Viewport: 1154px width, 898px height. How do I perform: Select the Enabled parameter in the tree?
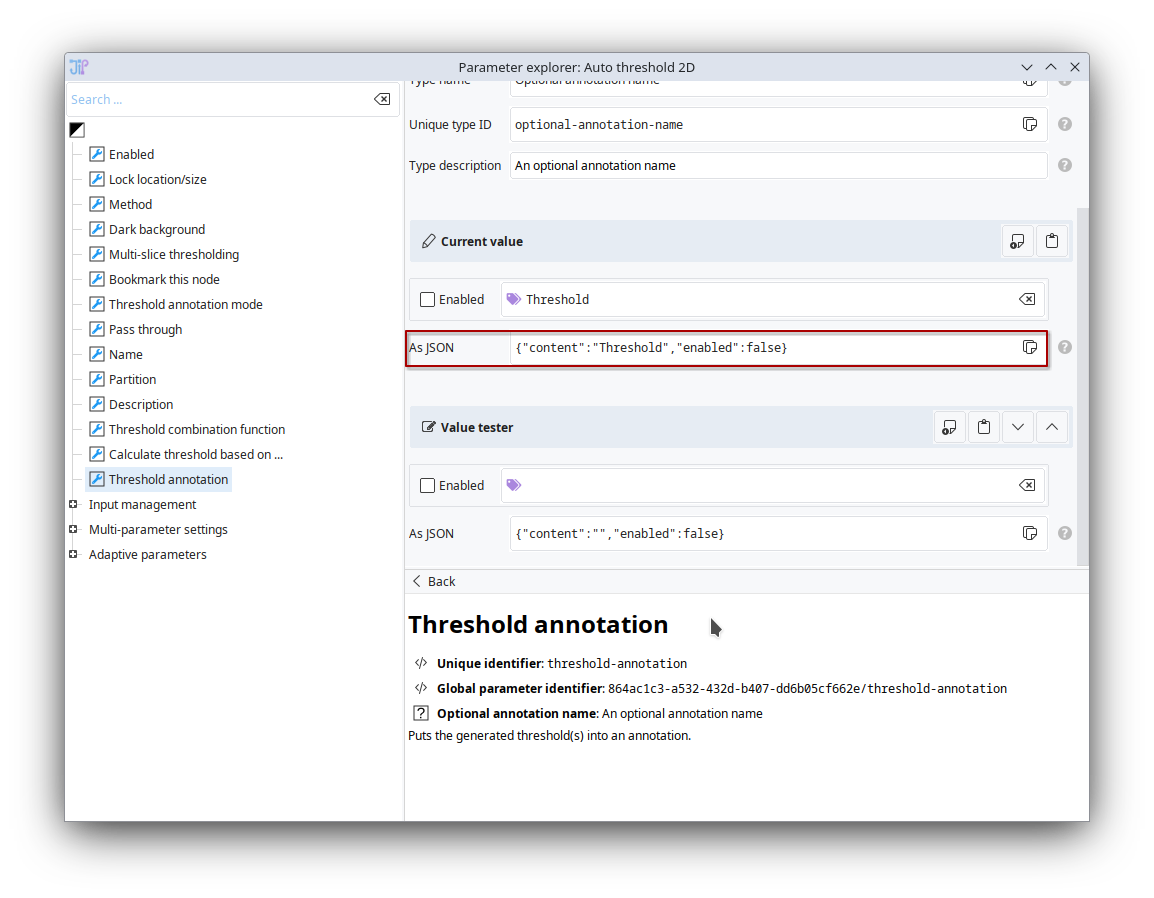pos(122,155)
